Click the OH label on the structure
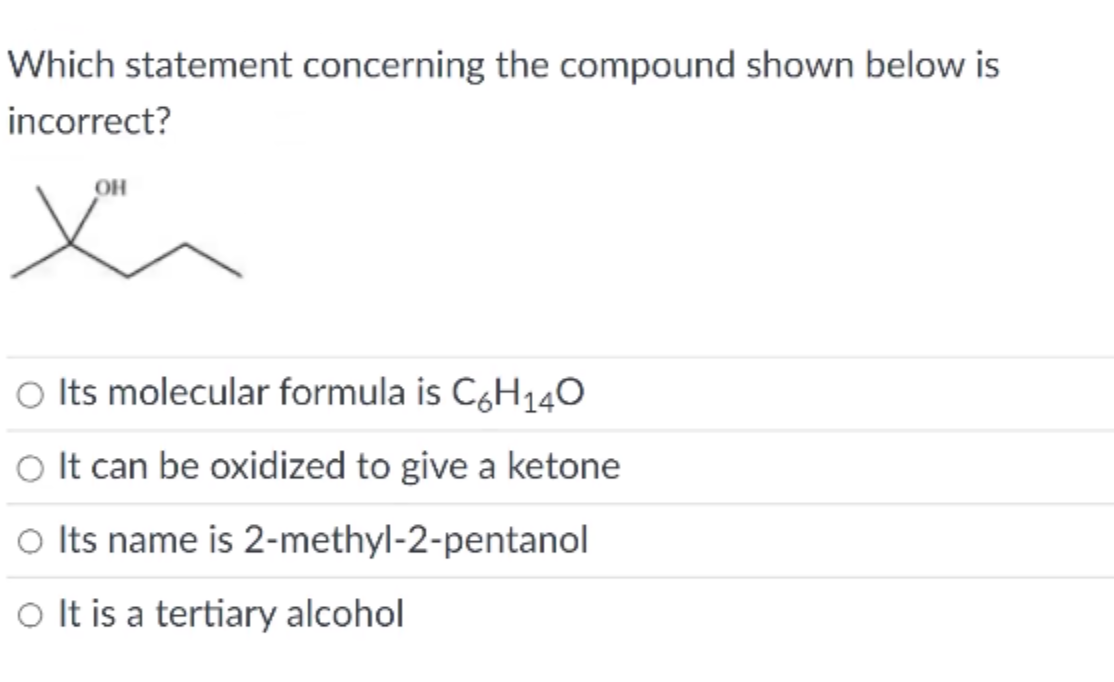 [108, 186]
